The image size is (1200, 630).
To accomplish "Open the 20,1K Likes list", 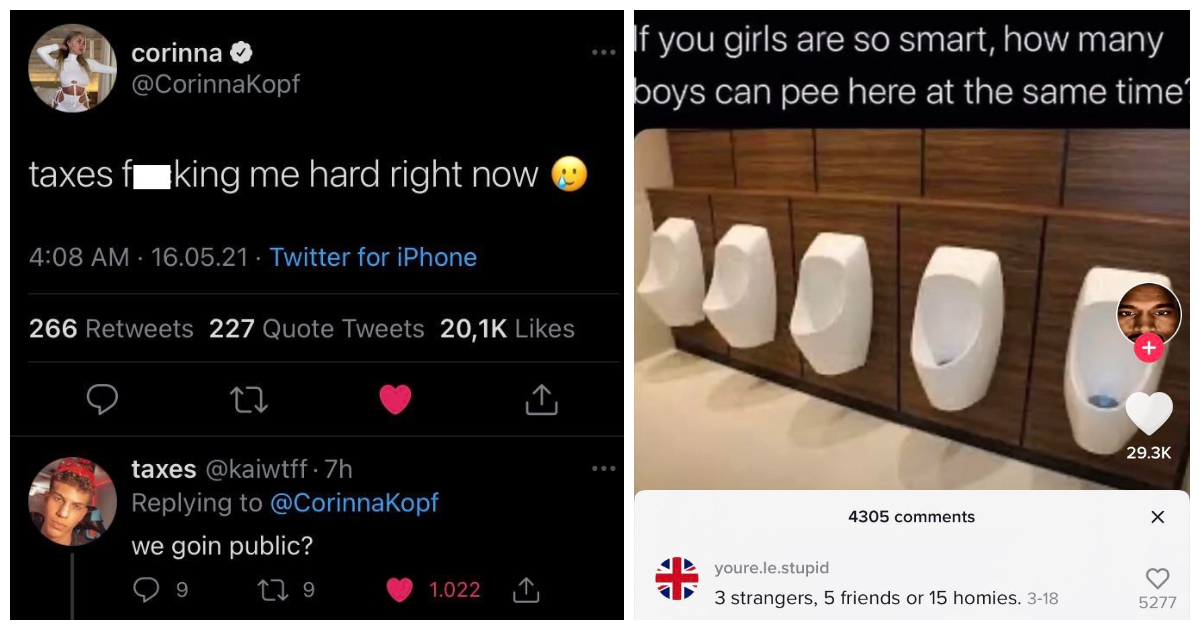I will point(506,328).
